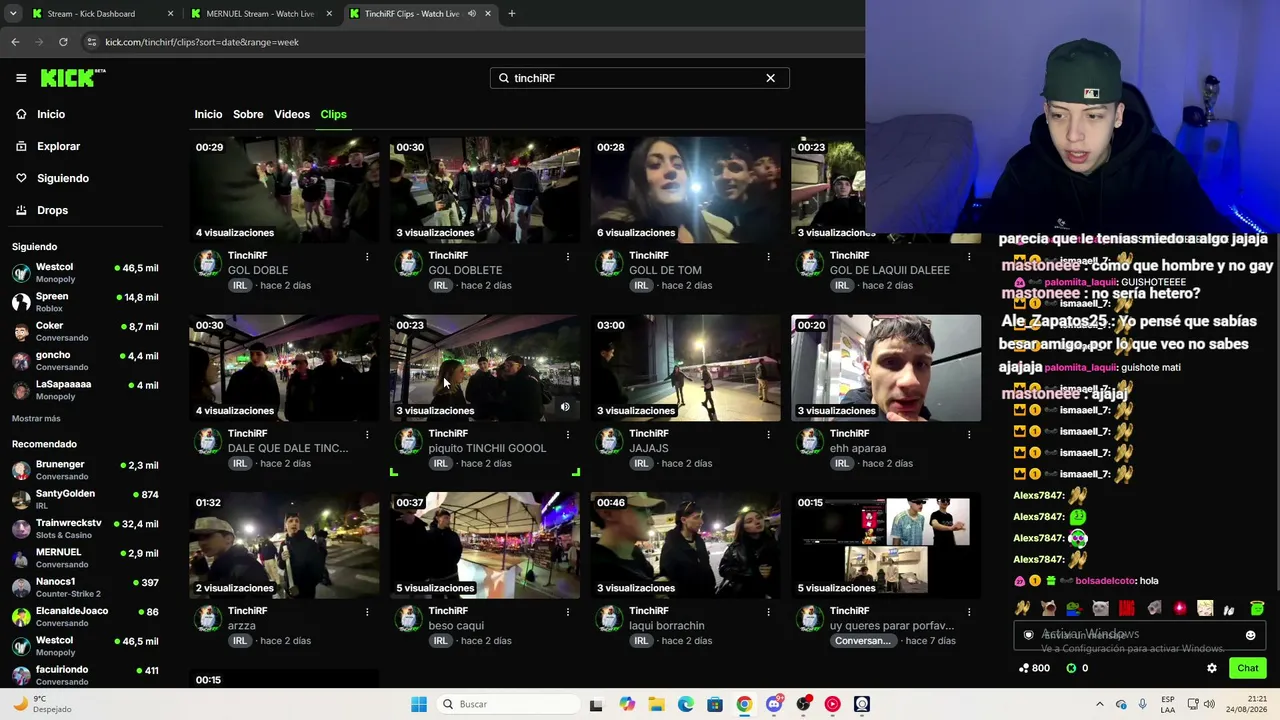
Task: Open Westcol channel in Siguiendo list
Action: 85,272
